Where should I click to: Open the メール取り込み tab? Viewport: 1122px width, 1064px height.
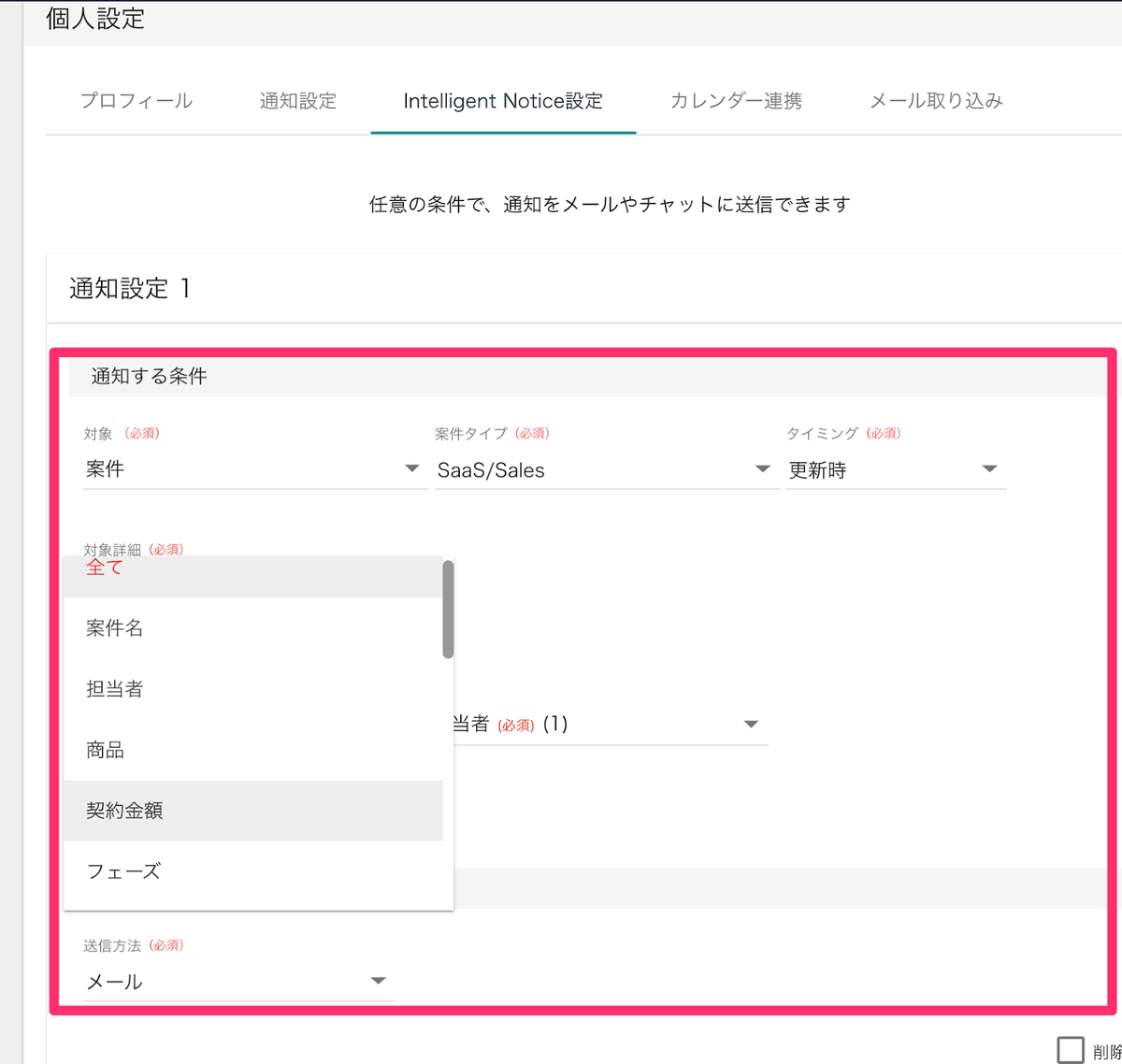(936, 101)
